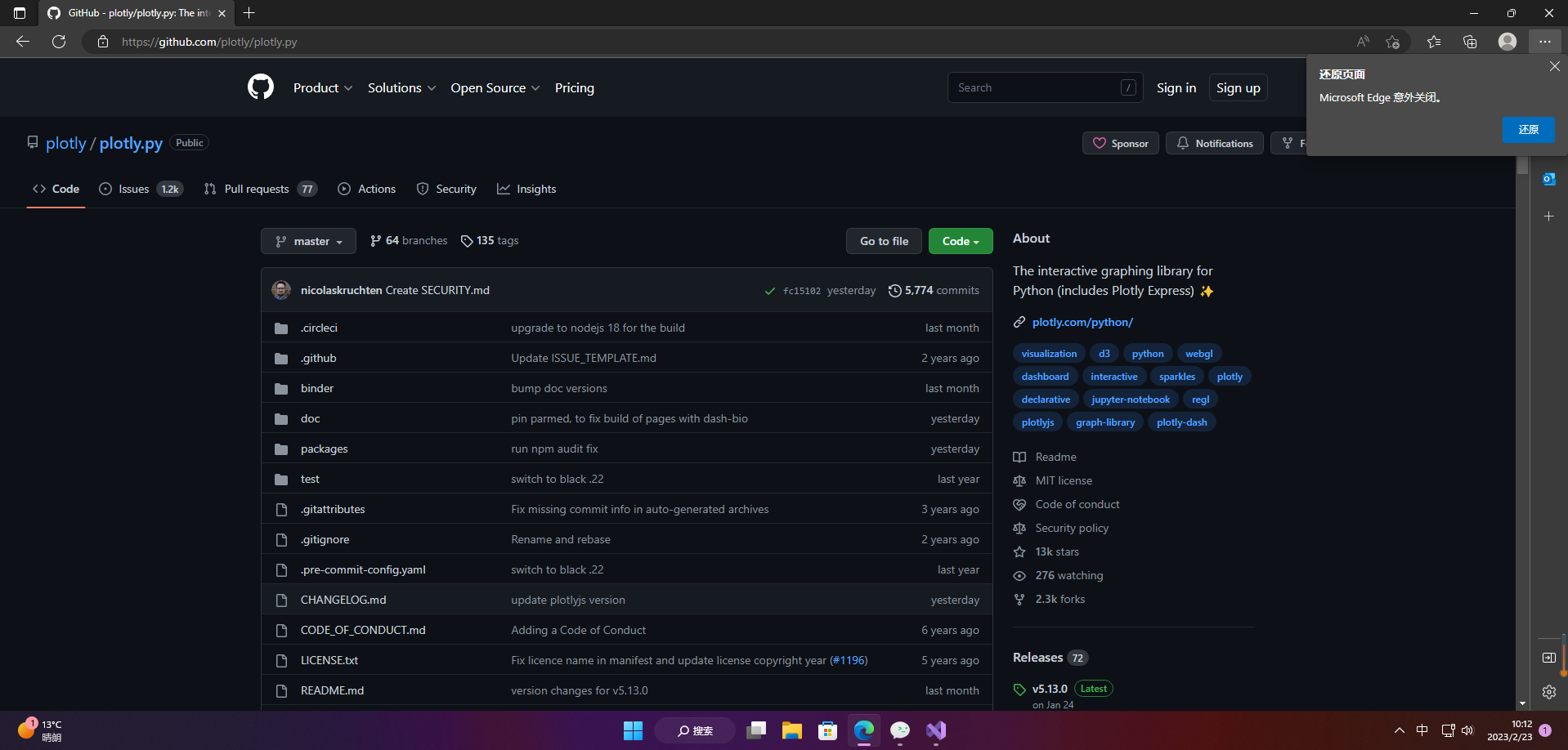Click Sign up button

1239,87
